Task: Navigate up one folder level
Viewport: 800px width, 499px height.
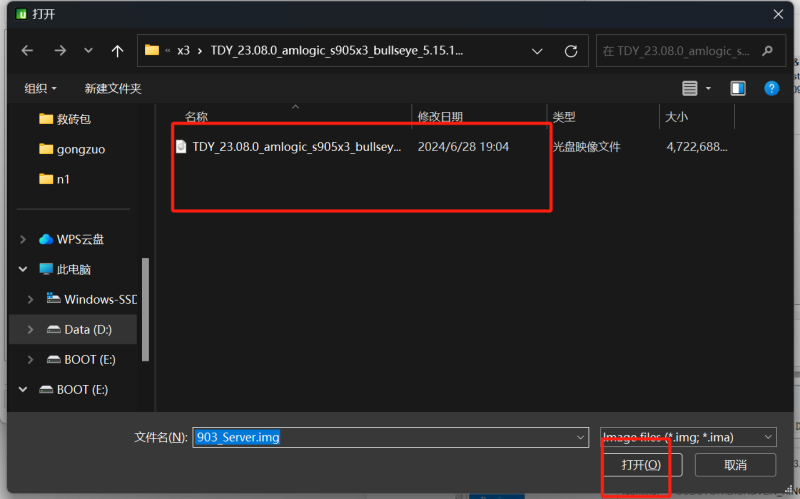Action: [x=117, y=51]
